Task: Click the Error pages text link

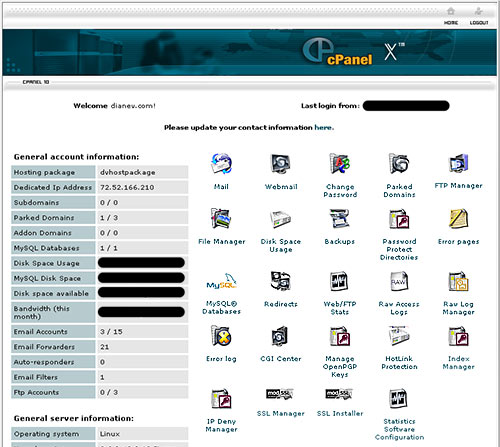Action: point(458,241)
